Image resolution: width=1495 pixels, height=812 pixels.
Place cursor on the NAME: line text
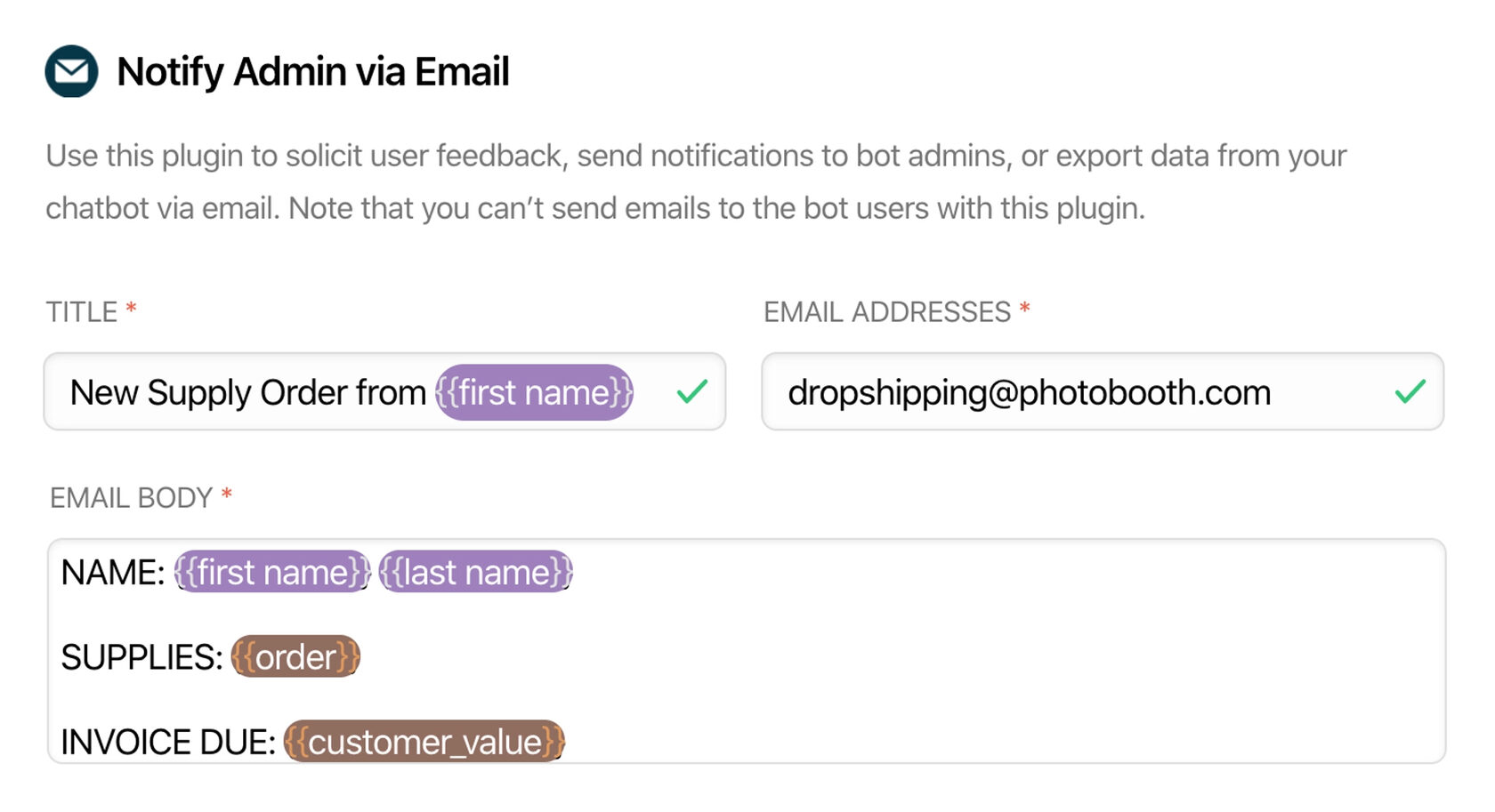point(113,573)
